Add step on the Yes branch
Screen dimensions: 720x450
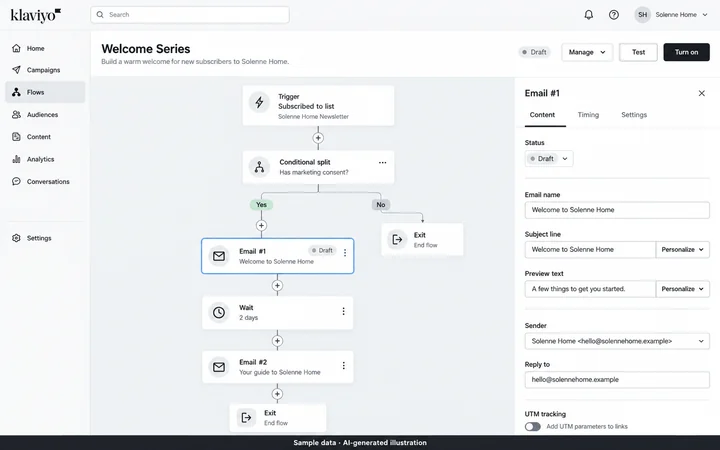tap(261, 225)
